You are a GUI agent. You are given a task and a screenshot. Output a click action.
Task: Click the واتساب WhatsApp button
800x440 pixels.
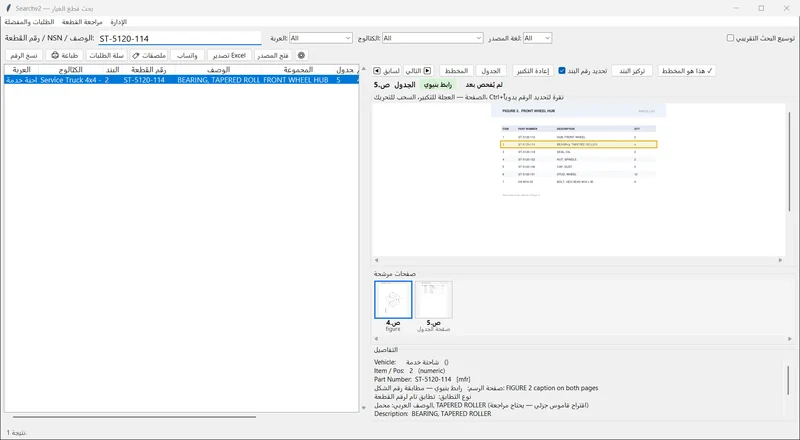pyautogui.click(x=187, y=55)
